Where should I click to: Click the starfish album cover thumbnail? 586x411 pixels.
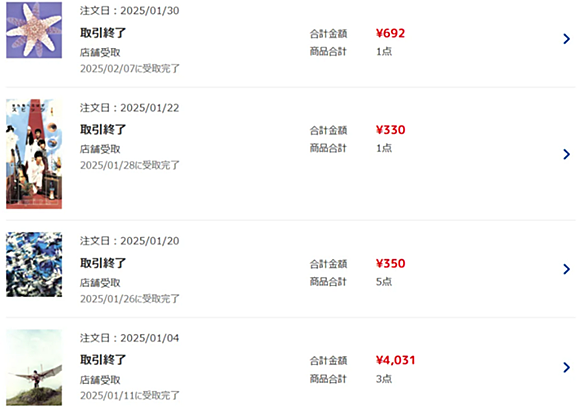tap(34, 30)
